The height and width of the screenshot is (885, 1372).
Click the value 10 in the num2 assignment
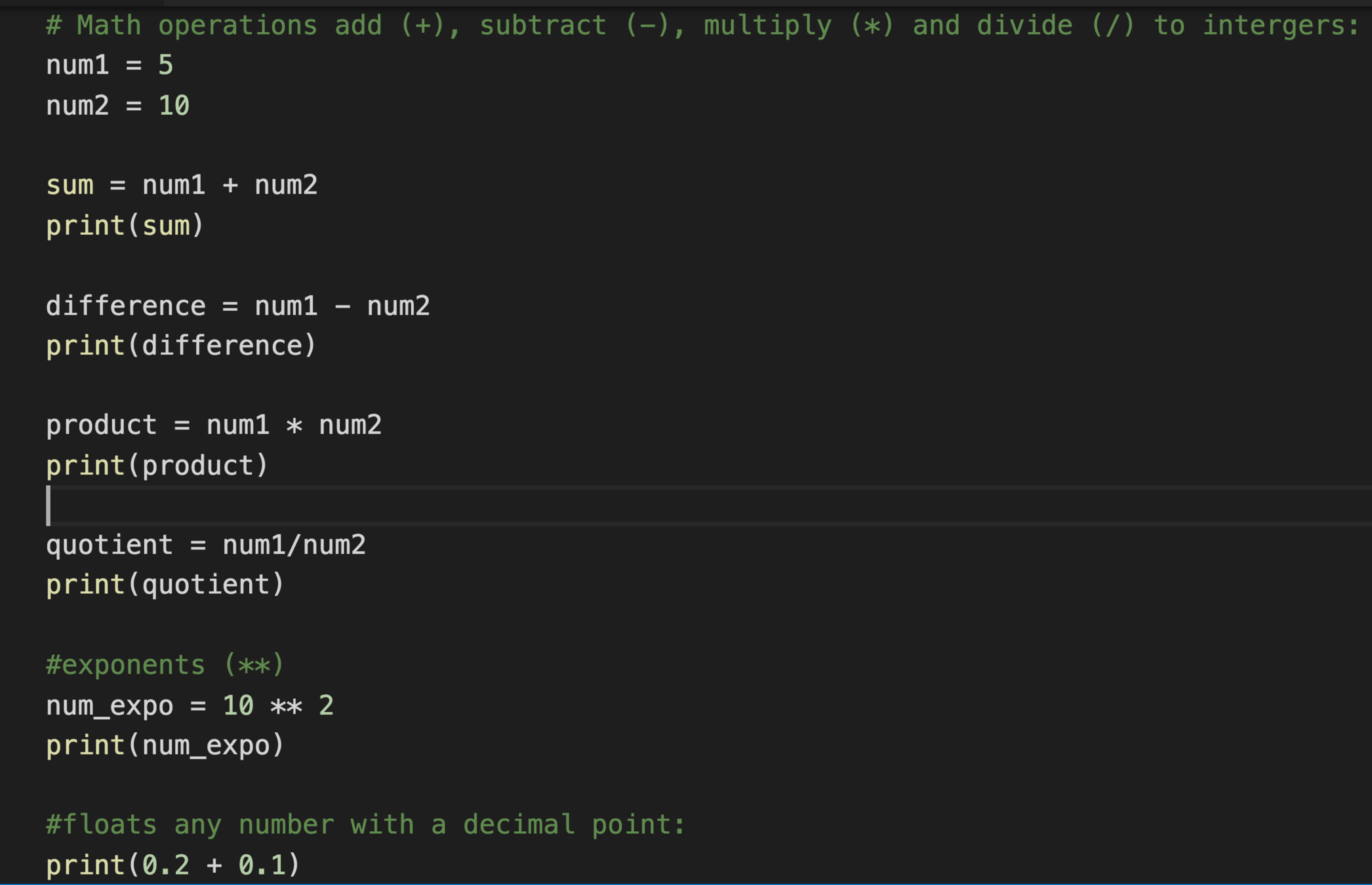coord(174,106)
